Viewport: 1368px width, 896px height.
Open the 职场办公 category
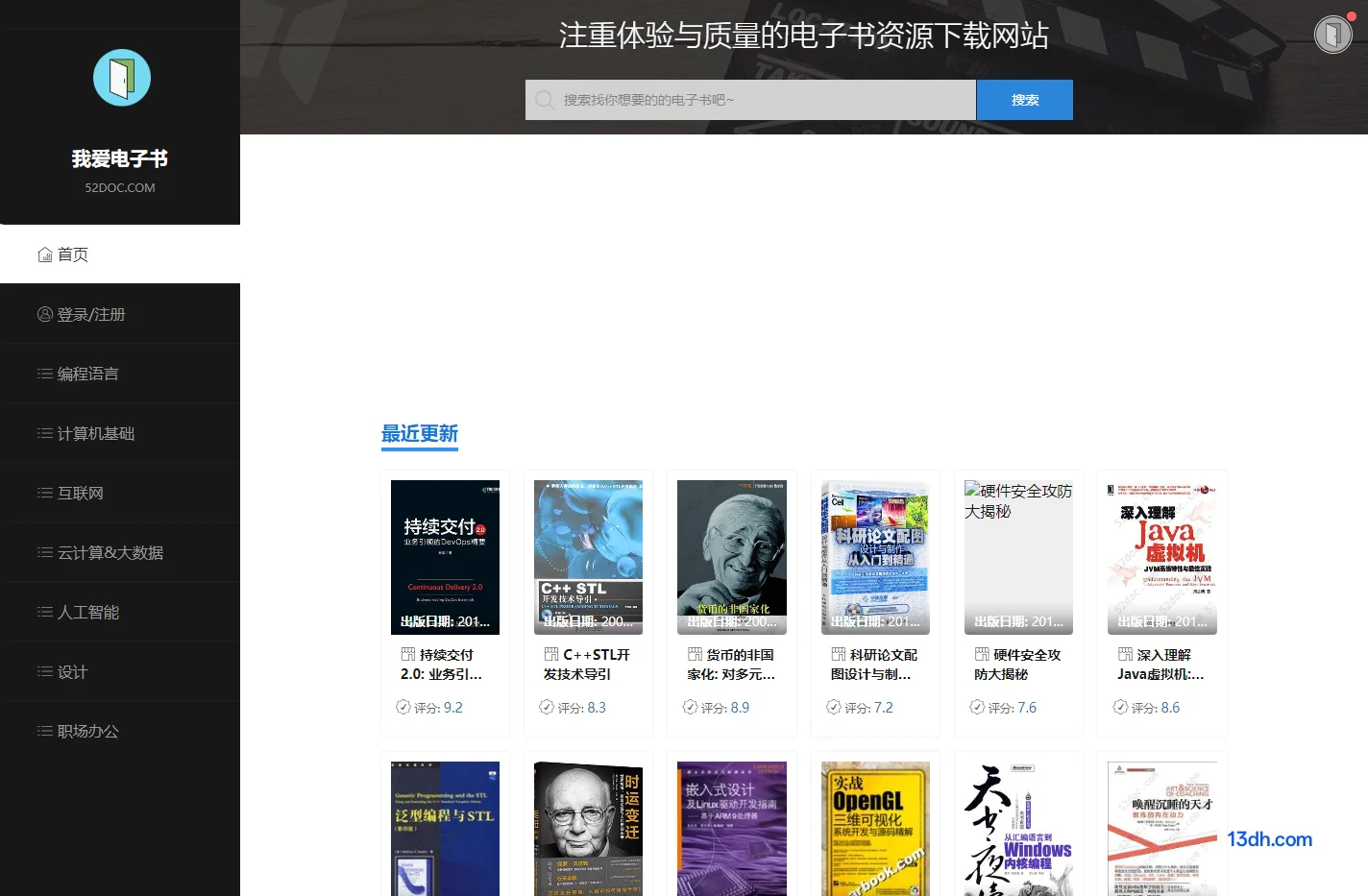pyautogui.click(x=120, y=731)
